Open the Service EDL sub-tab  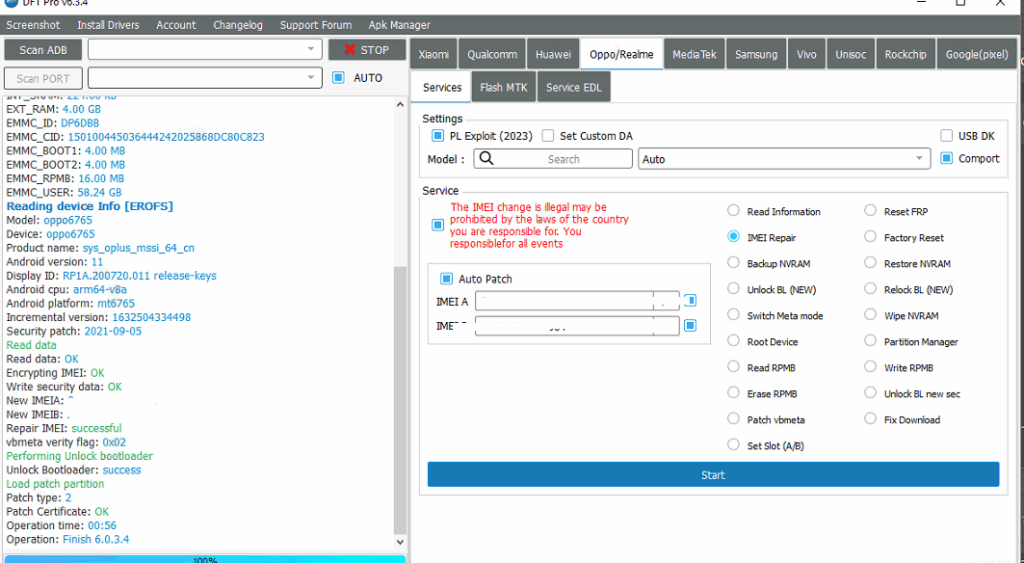pyautogui.click(x=574, y=88)
